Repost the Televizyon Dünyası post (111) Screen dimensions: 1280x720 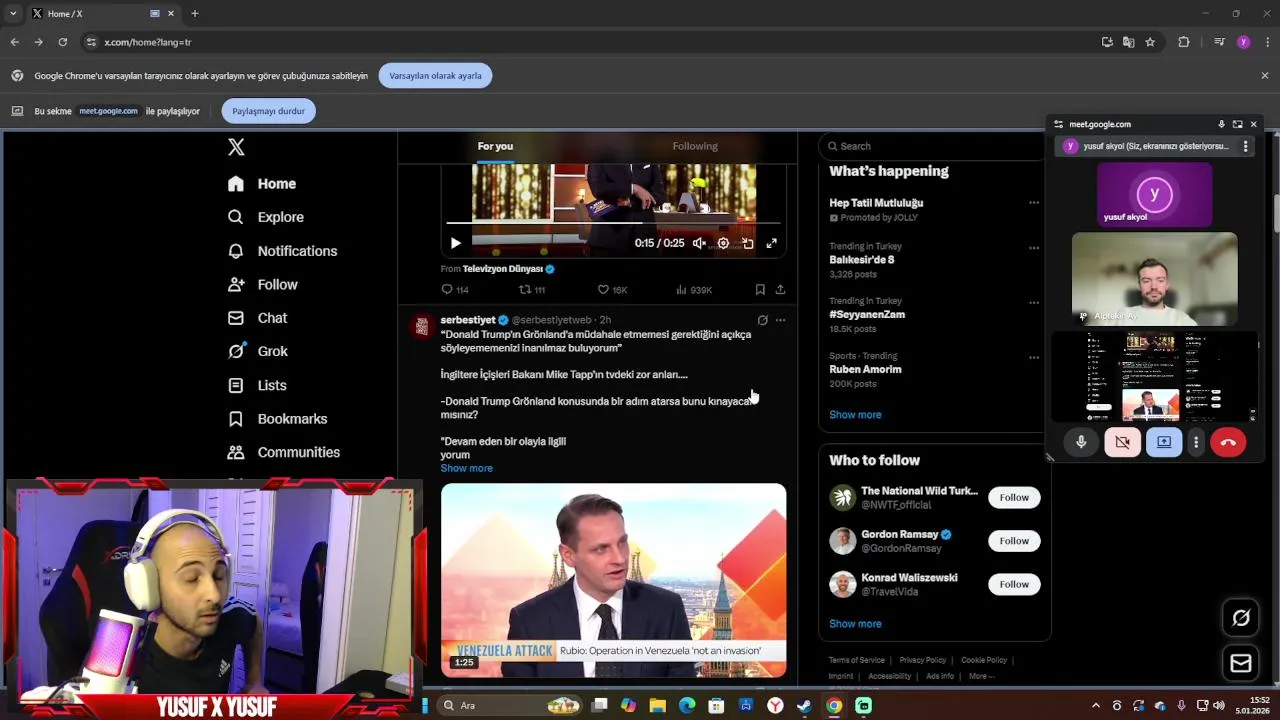coord(532,290)
